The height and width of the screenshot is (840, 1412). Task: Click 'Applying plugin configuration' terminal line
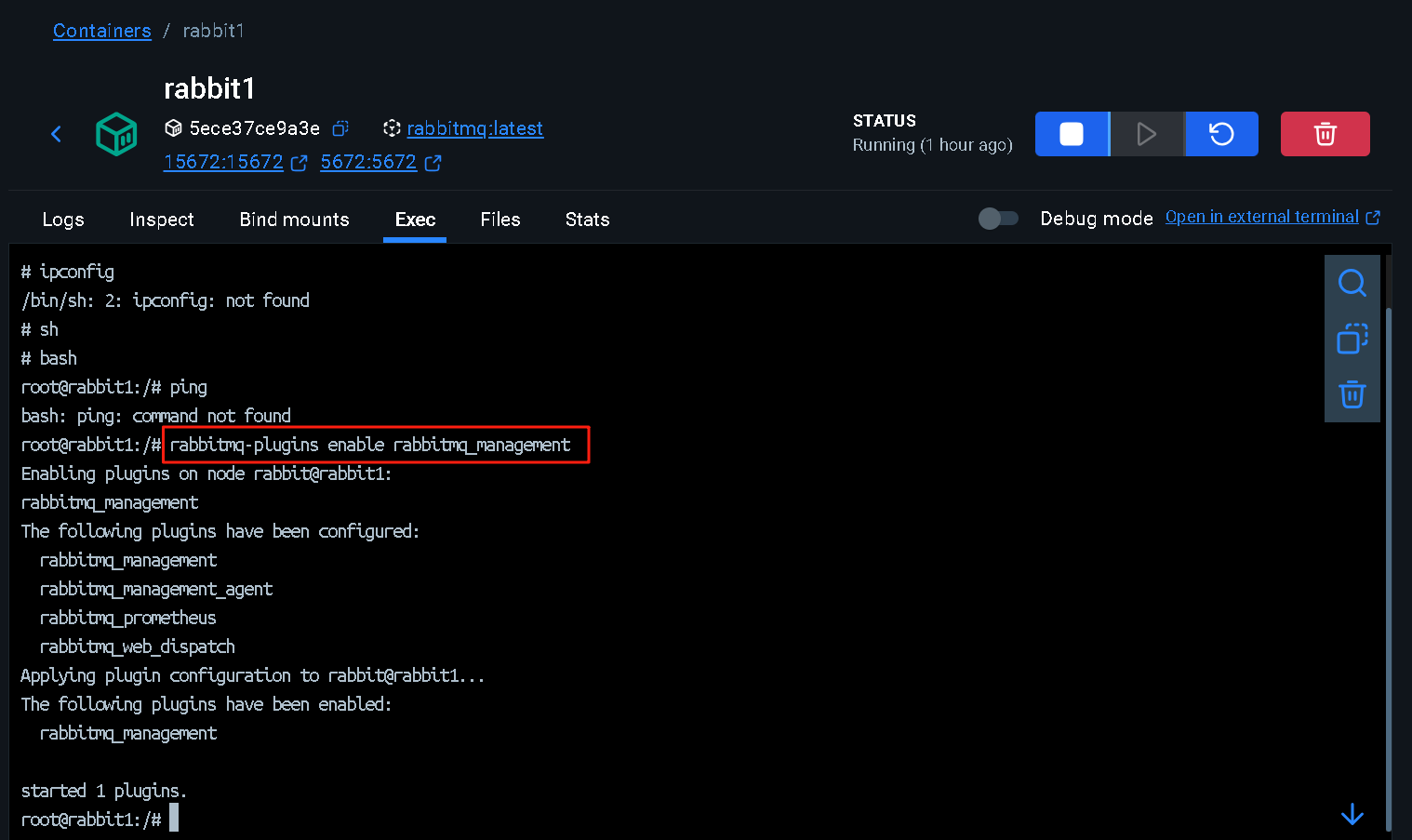253,675
